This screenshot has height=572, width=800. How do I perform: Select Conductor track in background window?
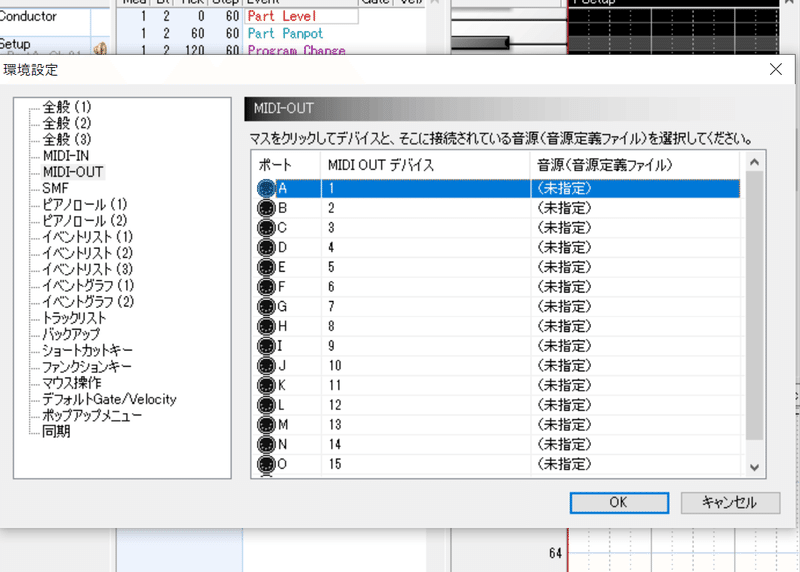pyautogui.click(x=28, y=16)
